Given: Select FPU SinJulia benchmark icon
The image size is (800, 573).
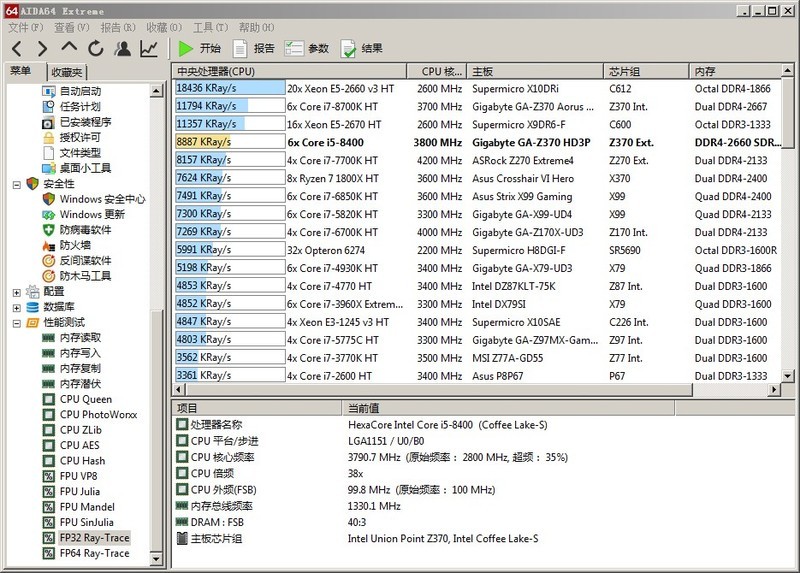Looking at the screenshot, I should click(x=48, y=522).
